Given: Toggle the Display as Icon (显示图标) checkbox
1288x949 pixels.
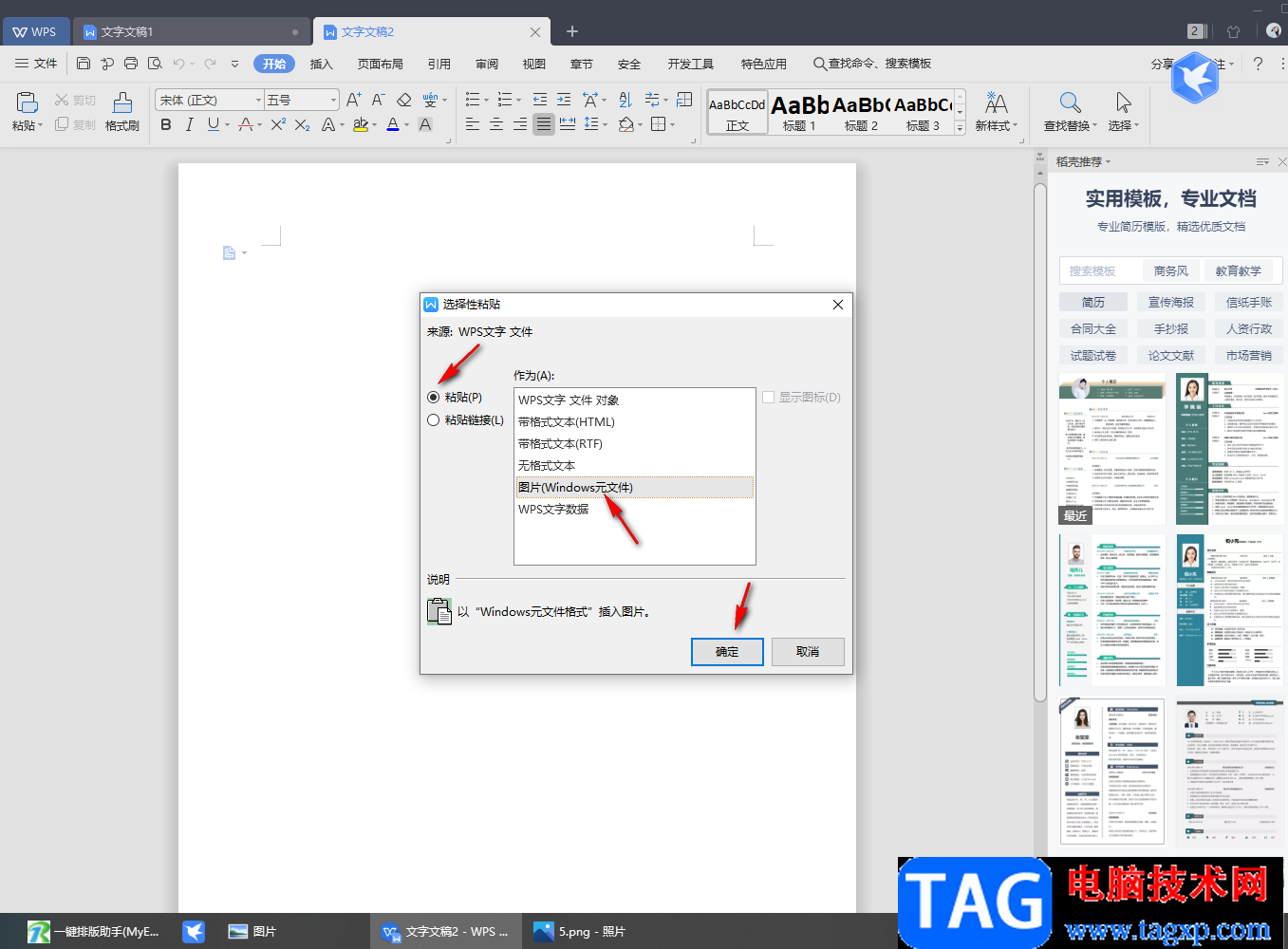Looking at the screenshot, I should tap(769, 398).
